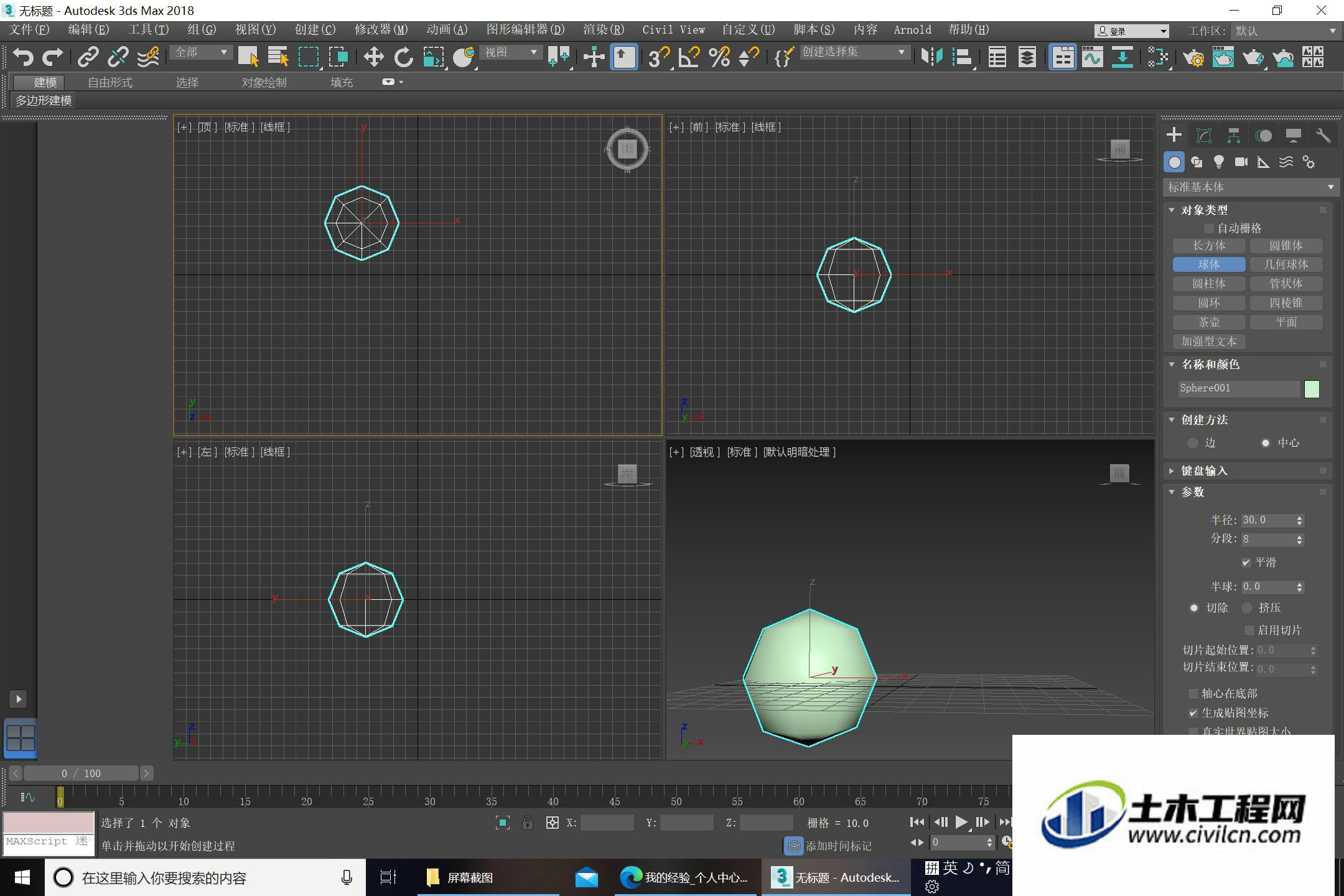Click 圆锥体 object button

(x=1286, y=246)
